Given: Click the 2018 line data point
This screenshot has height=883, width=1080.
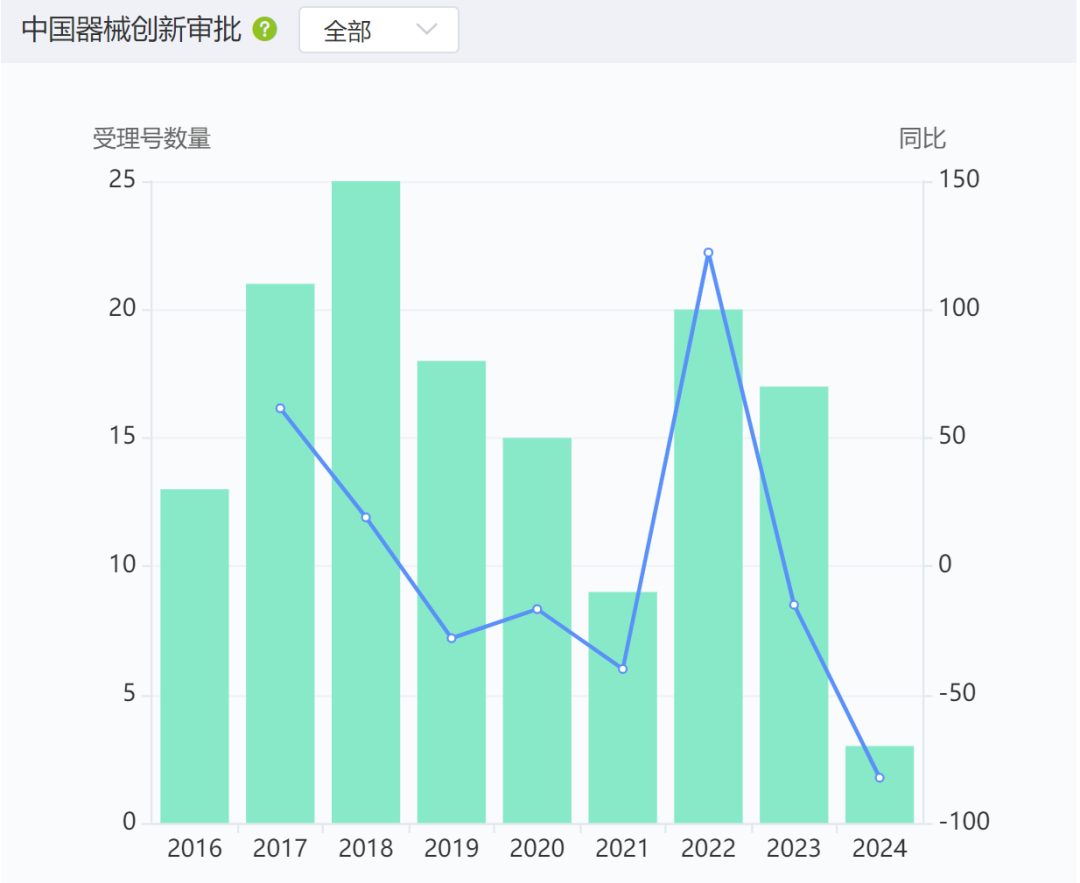Looking at the screenshot, I should click(366, 517).
